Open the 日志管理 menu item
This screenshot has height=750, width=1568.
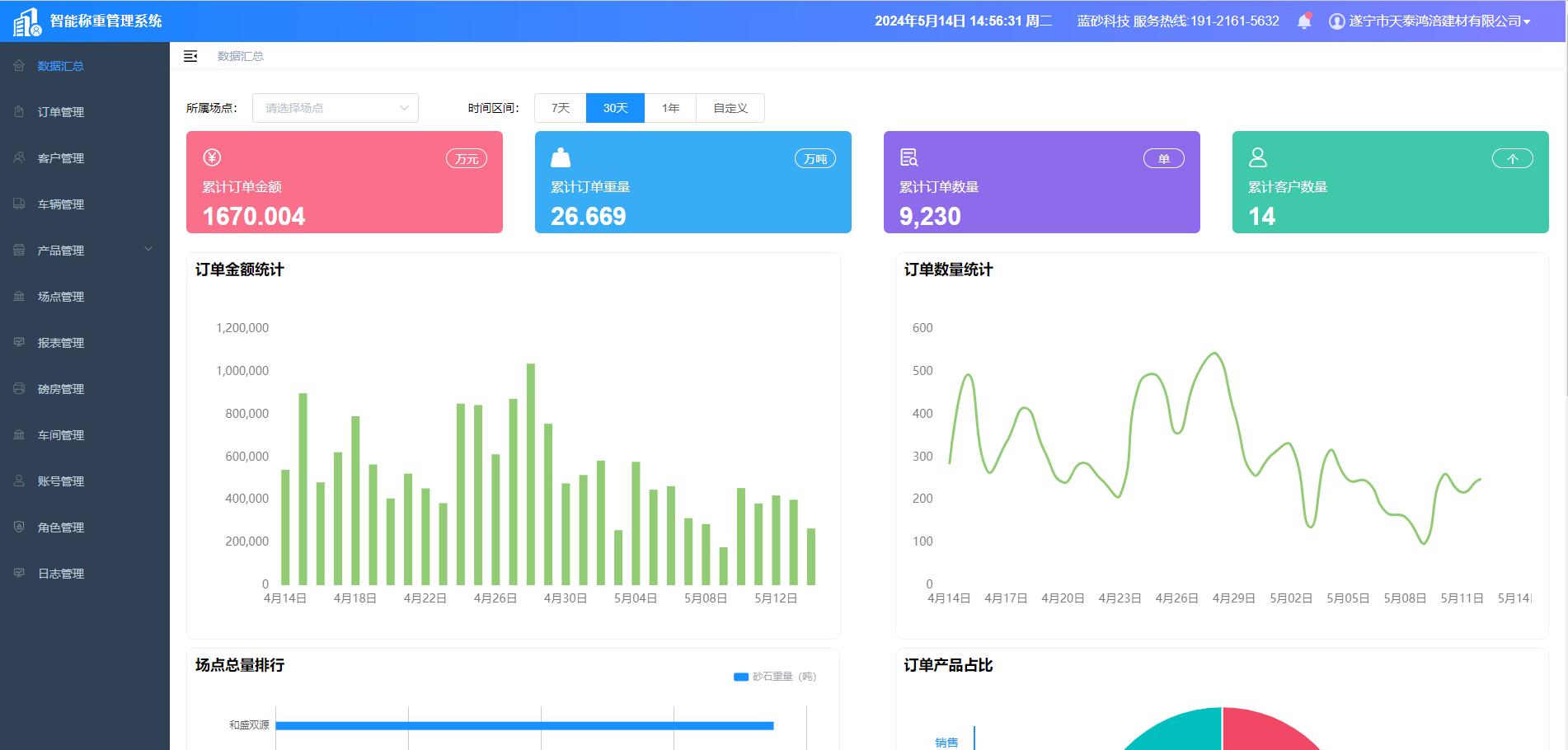[85, 573]
